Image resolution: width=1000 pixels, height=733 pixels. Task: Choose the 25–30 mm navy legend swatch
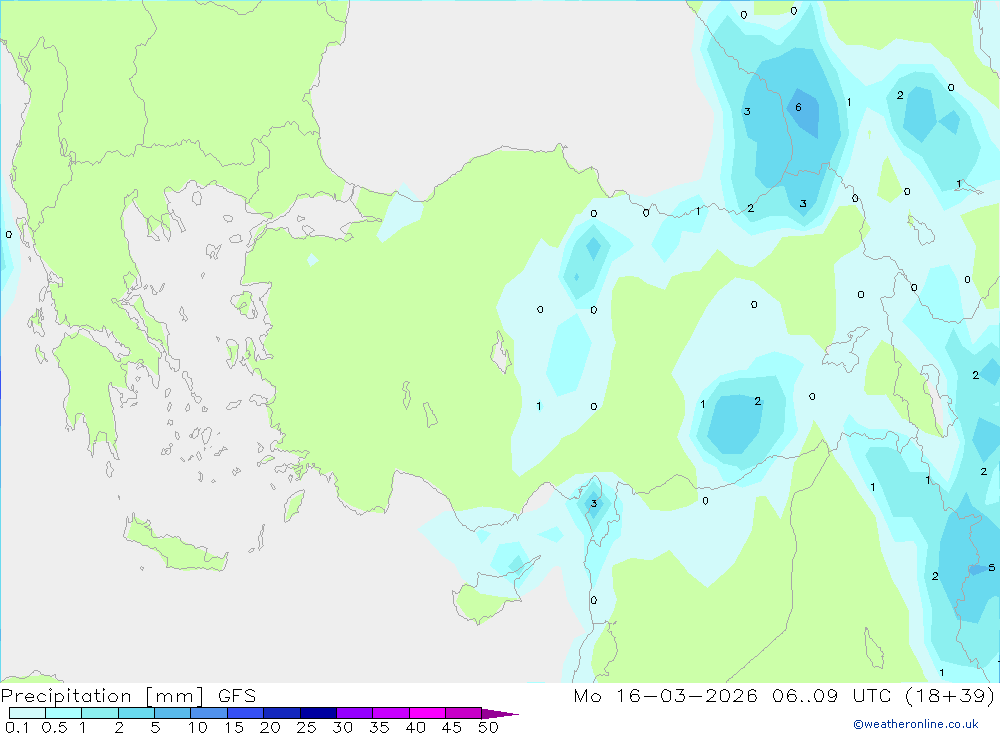click(318, 713)
